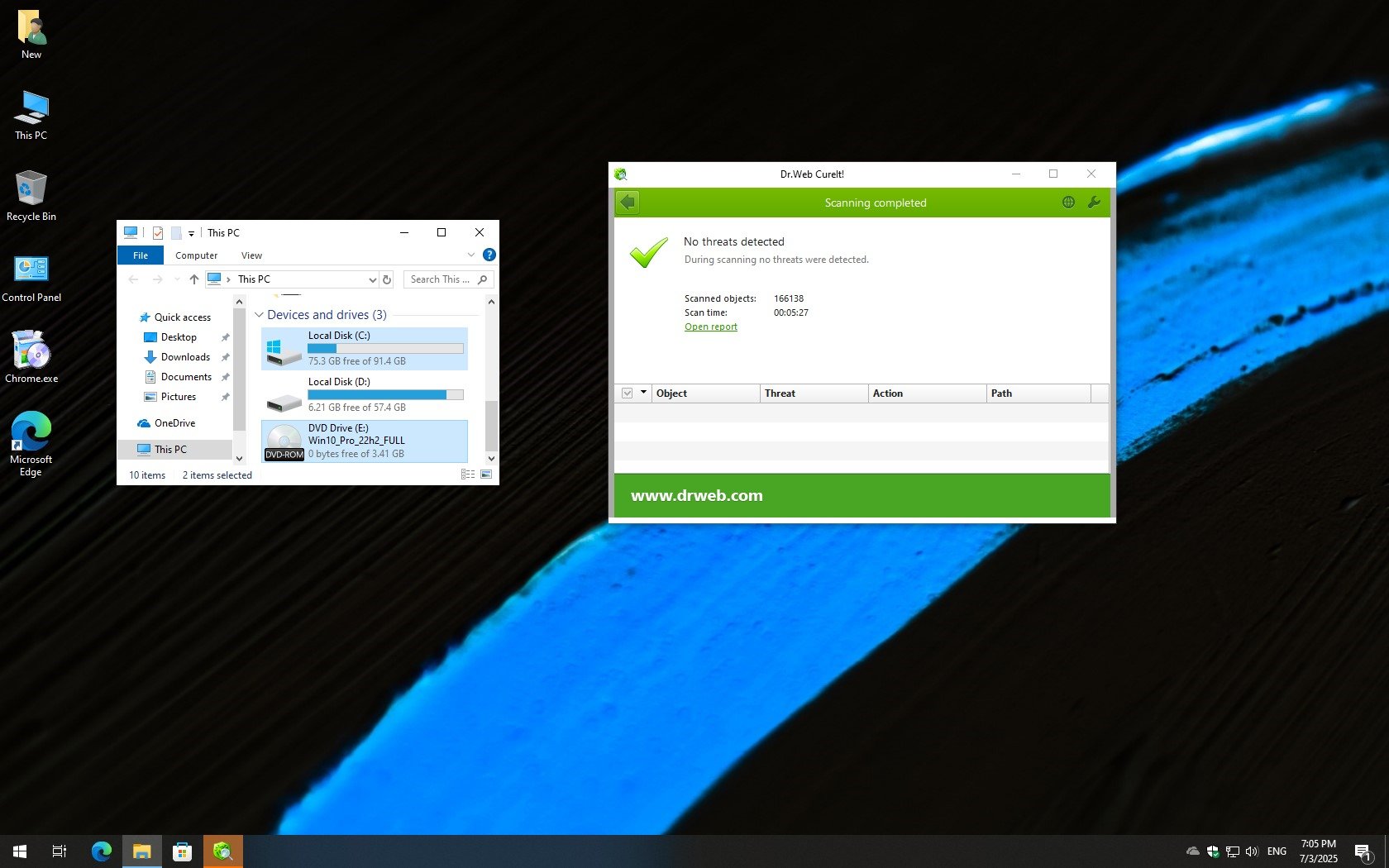Select the Control Panel desktop icon
The image size is (1389, 868).
31,277
